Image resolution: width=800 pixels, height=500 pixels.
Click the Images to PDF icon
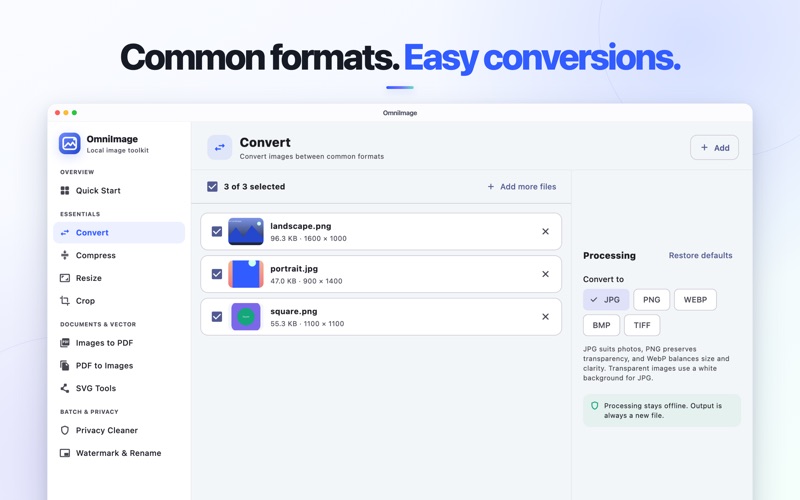[65, 343]
